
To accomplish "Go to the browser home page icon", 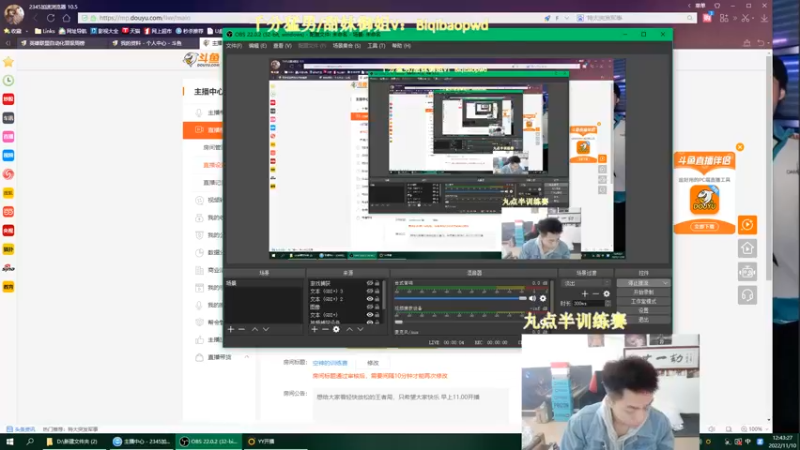I will coord(66,18).
